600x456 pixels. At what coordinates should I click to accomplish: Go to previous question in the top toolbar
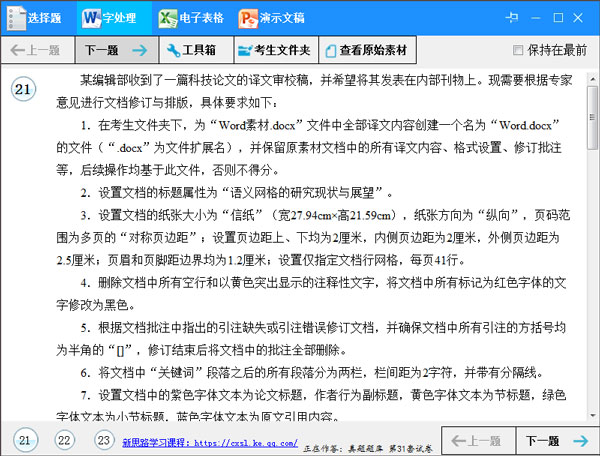(38, 50)
